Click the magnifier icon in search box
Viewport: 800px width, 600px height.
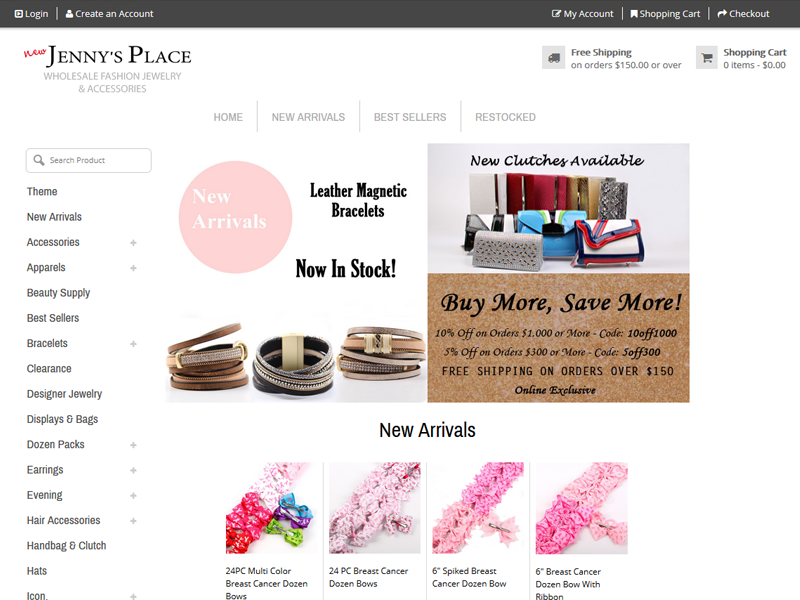click(39, 160)
